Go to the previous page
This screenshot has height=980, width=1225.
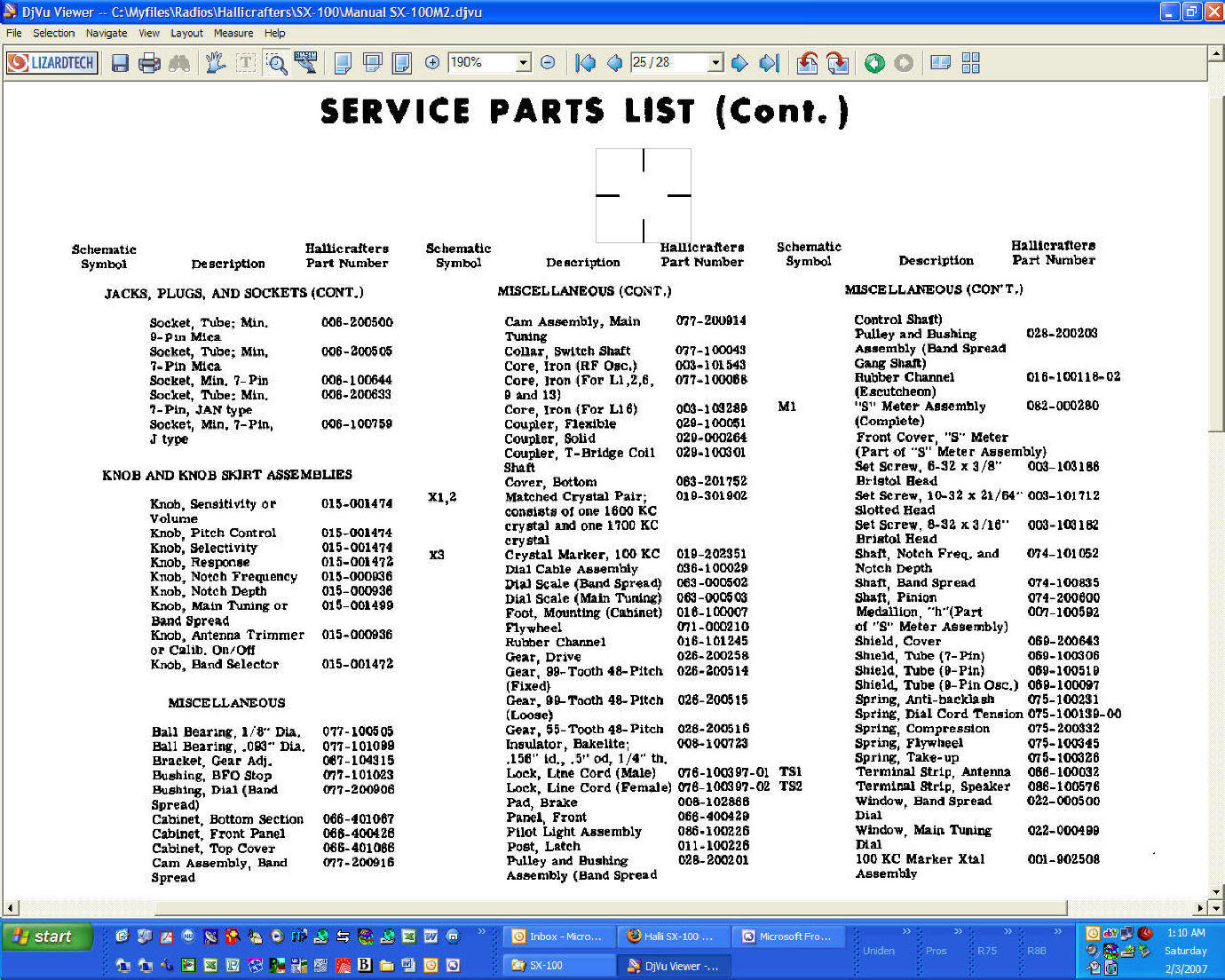point(614,63)
